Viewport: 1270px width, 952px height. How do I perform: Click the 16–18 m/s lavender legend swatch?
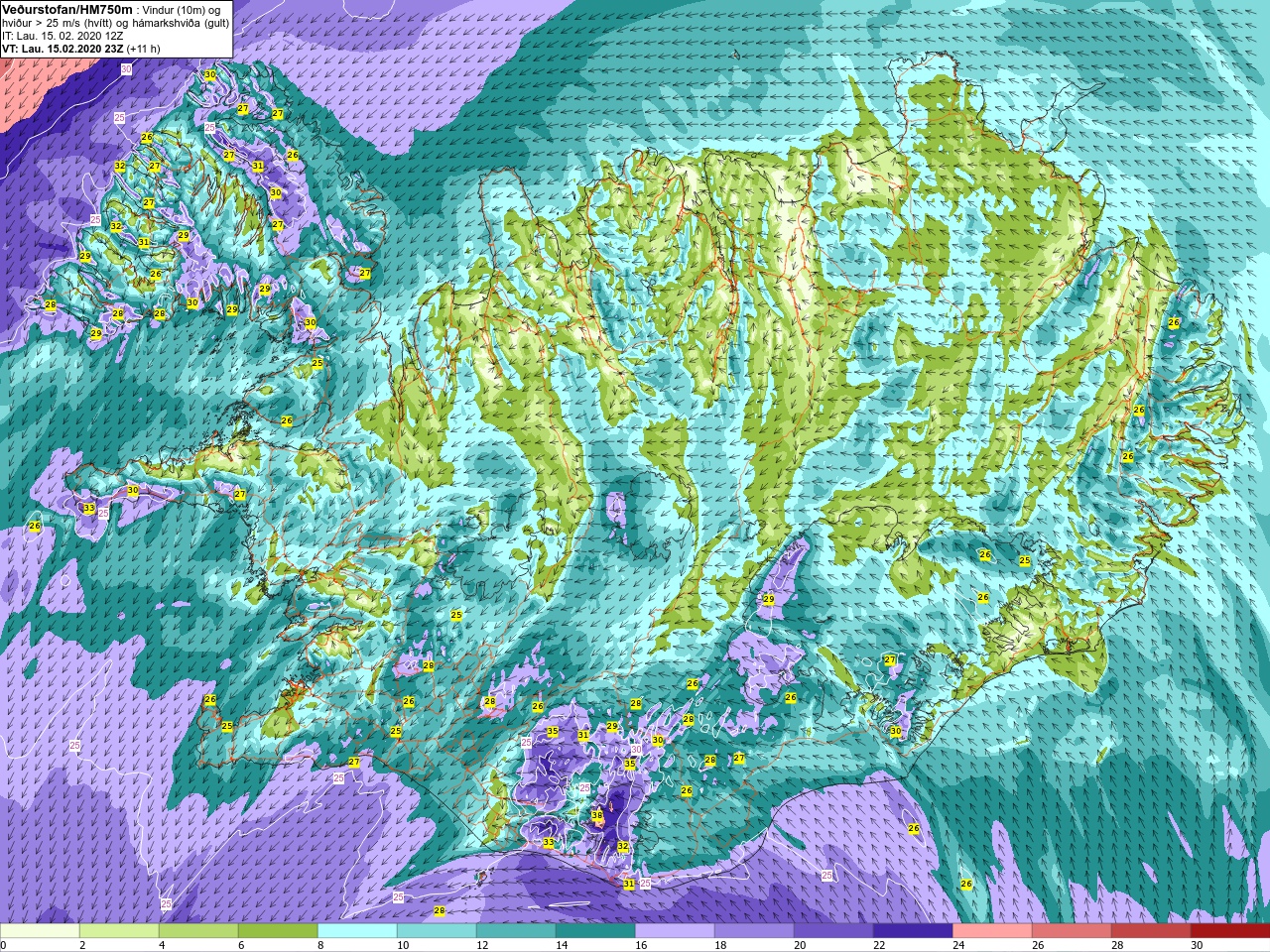click(675, 931)
